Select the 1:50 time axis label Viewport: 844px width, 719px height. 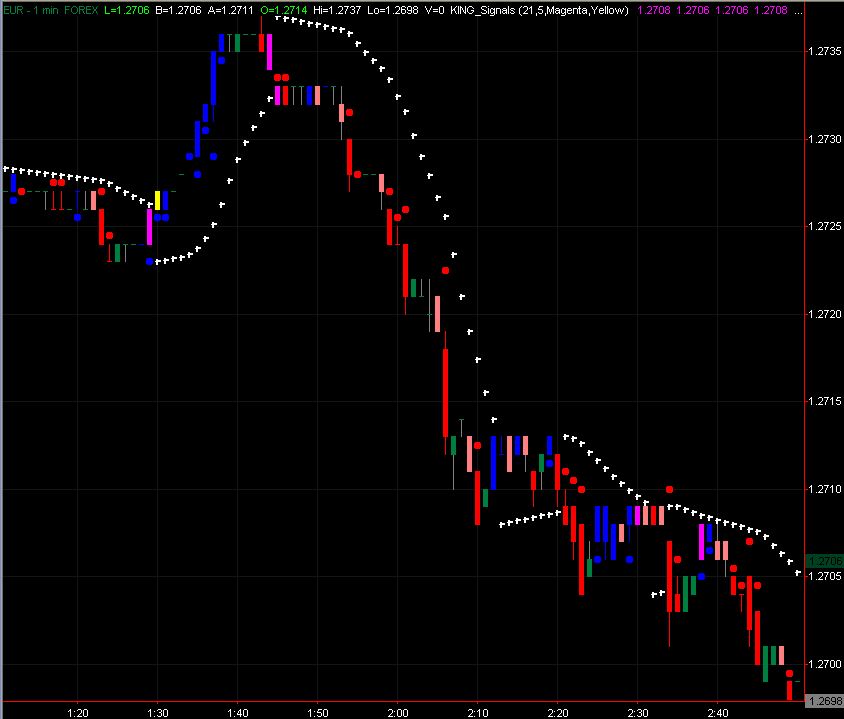318,713
